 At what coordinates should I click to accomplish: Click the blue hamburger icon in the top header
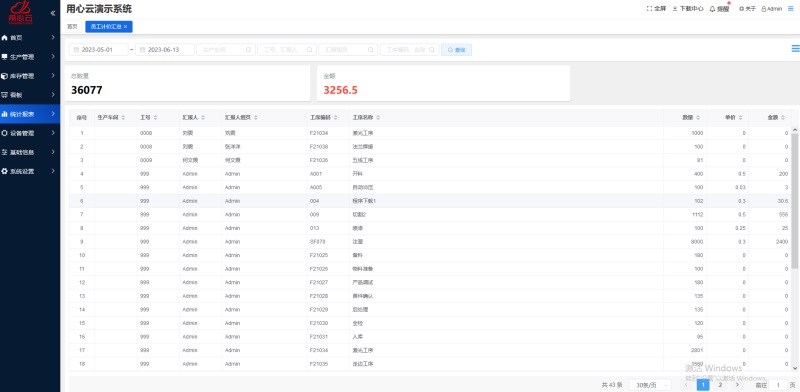[x=791, y=9]
